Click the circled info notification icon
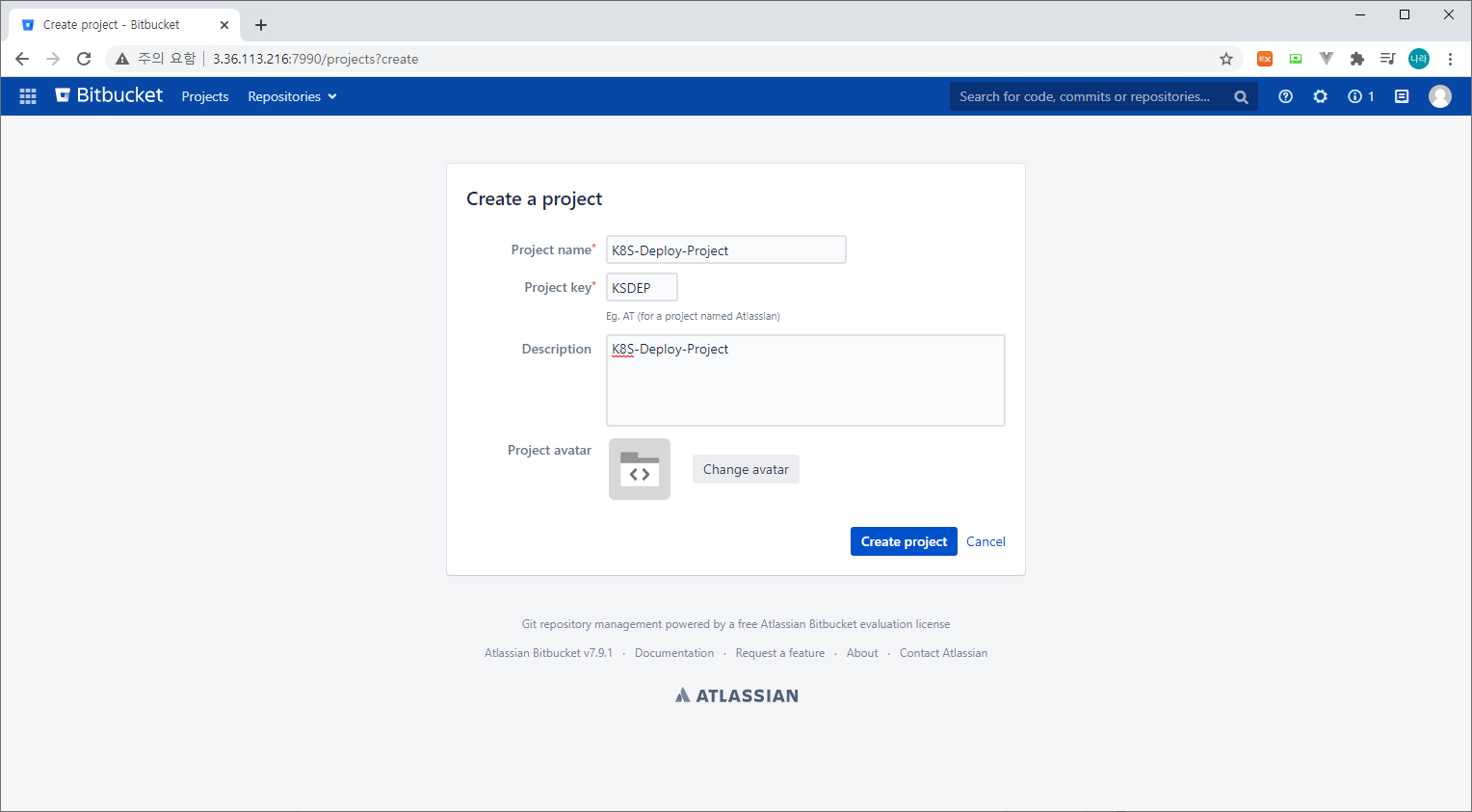 (x=1354, y=96)
